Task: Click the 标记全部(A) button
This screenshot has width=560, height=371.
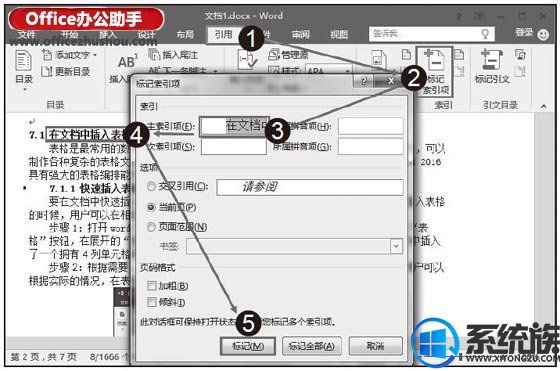Action: coord(311,346)
